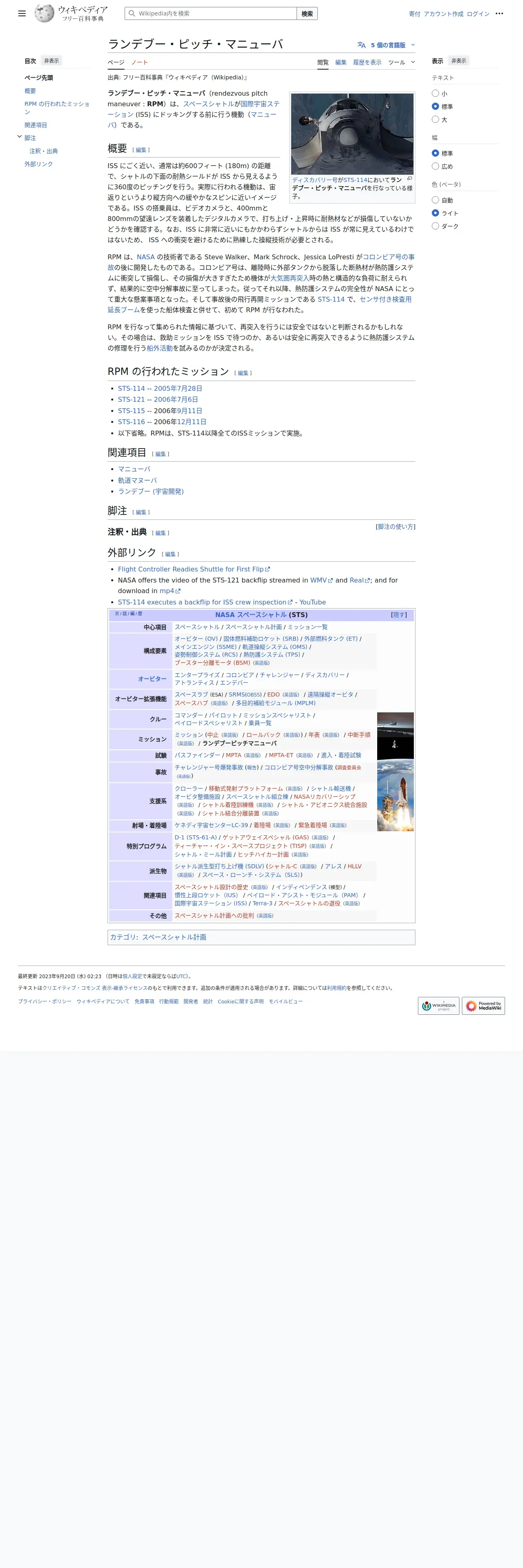Viewport: 523px width, 1568px height.
Task: Select automatic color mode
Action: (435, 200)
